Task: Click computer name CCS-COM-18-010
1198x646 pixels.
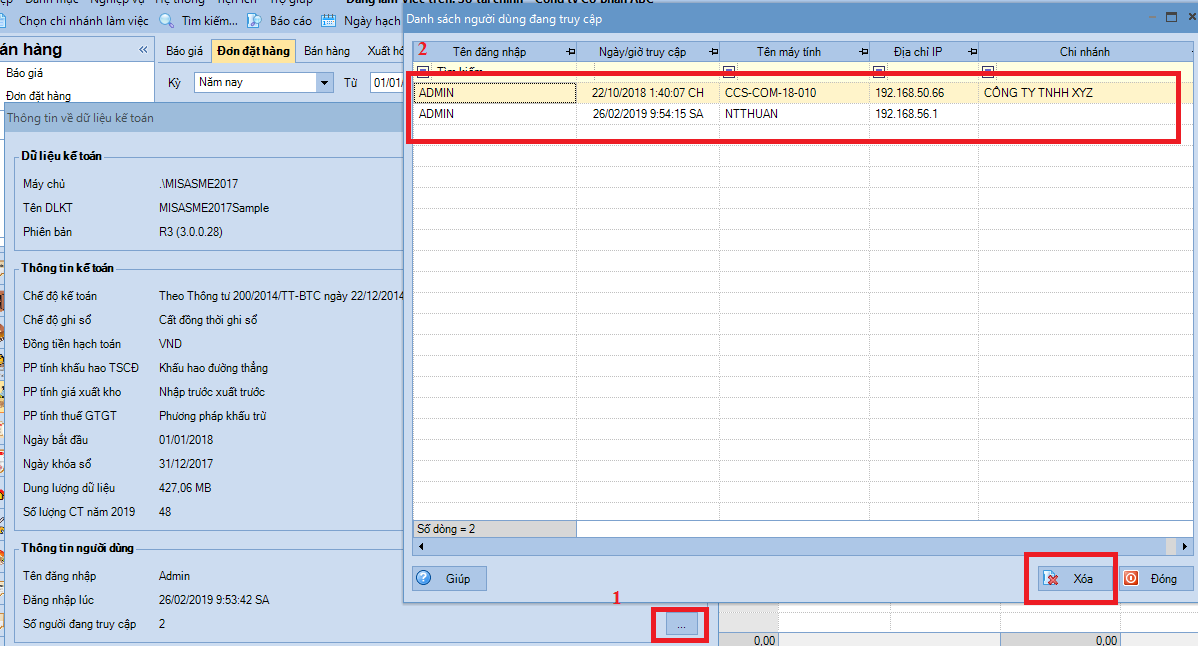Action: pos(770,93)
